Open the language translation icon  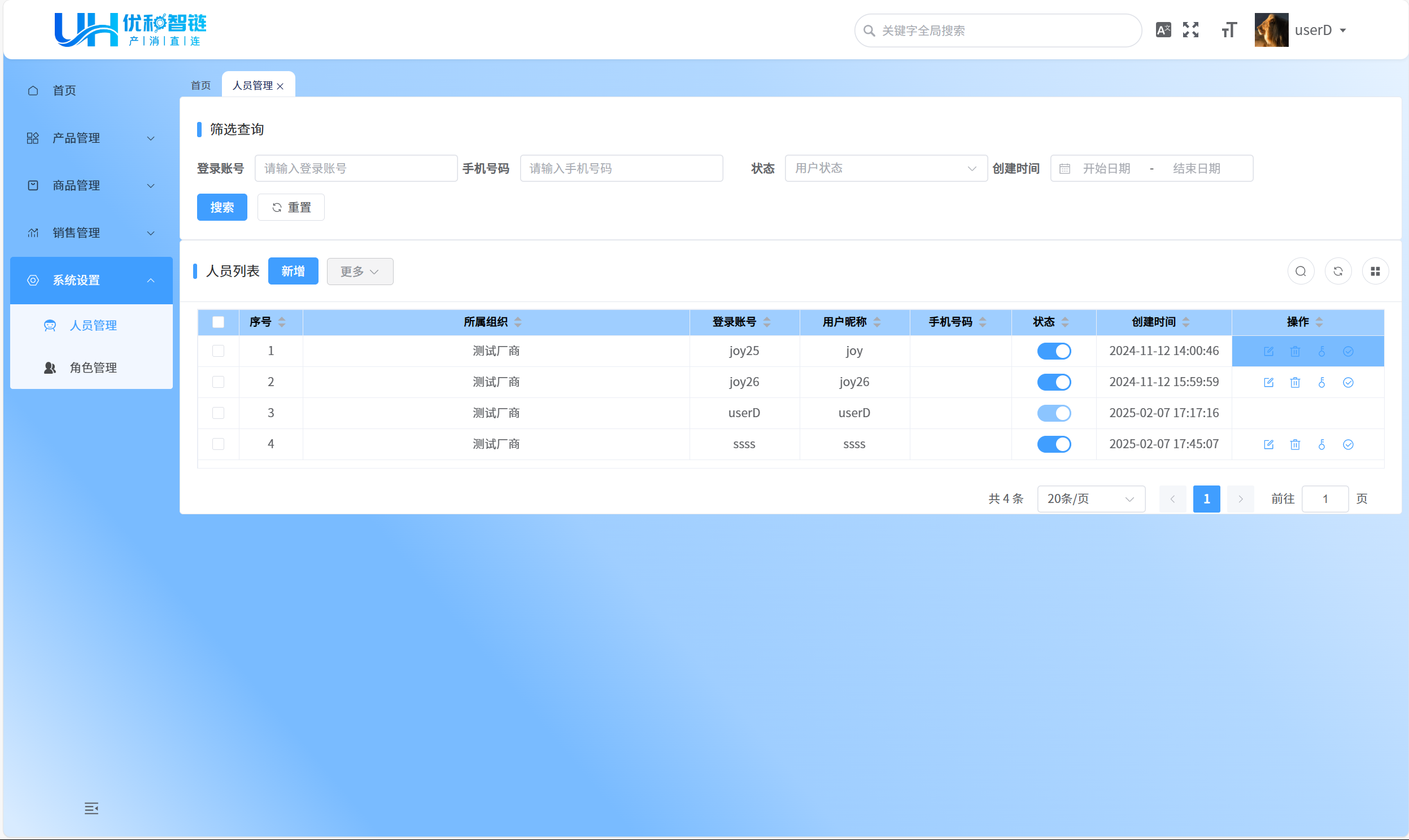pyautogui.click(x=1163, y=30)
